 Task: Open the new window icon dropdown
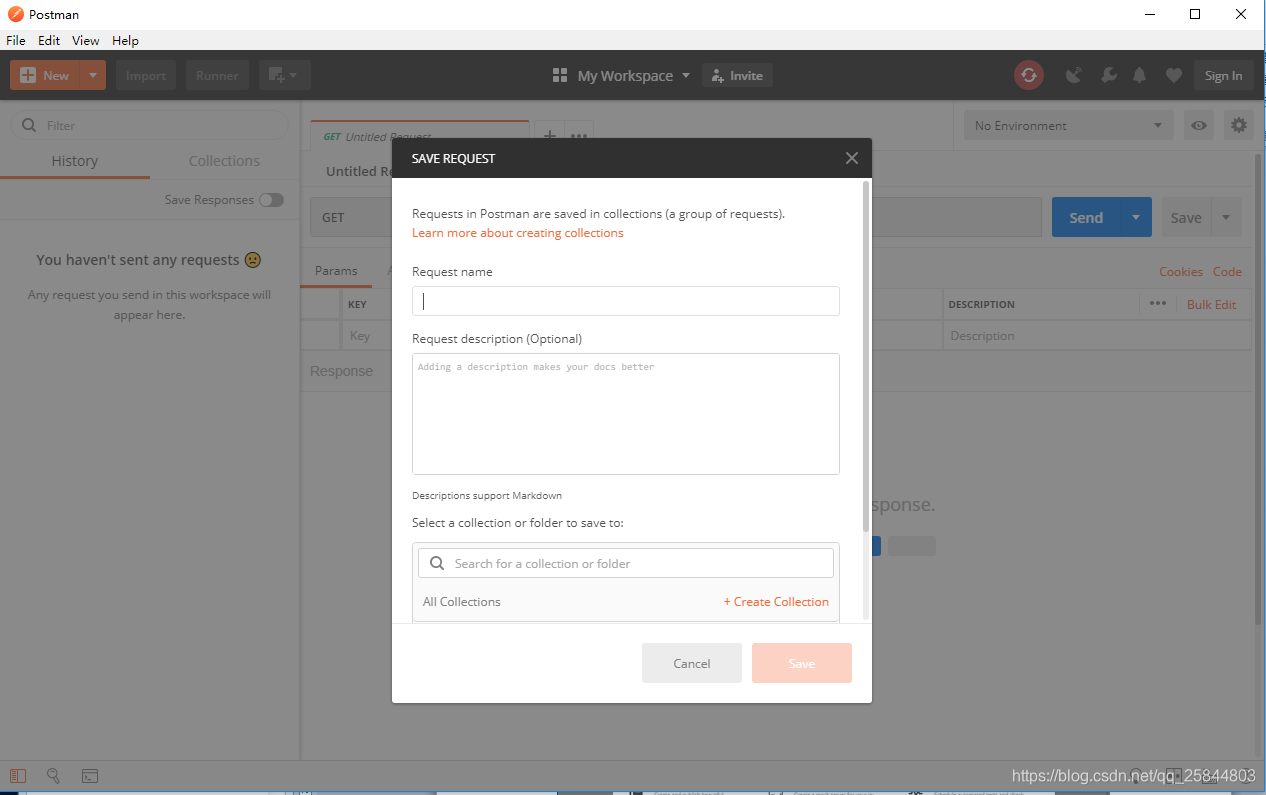284,75
